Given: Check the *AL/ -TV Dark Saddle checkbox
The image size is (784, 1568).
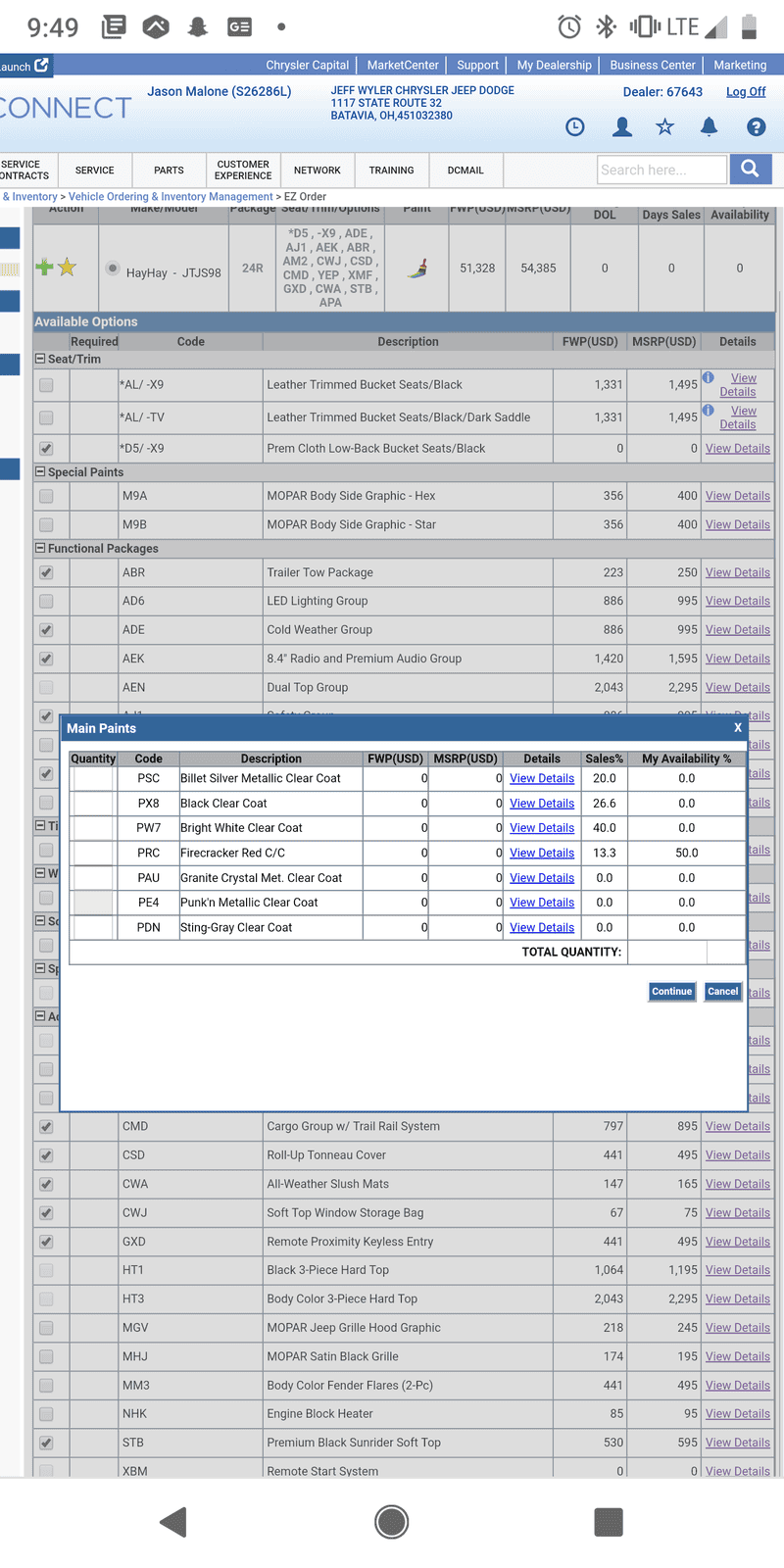Looking at the screenshot, I should coord(46,417).
